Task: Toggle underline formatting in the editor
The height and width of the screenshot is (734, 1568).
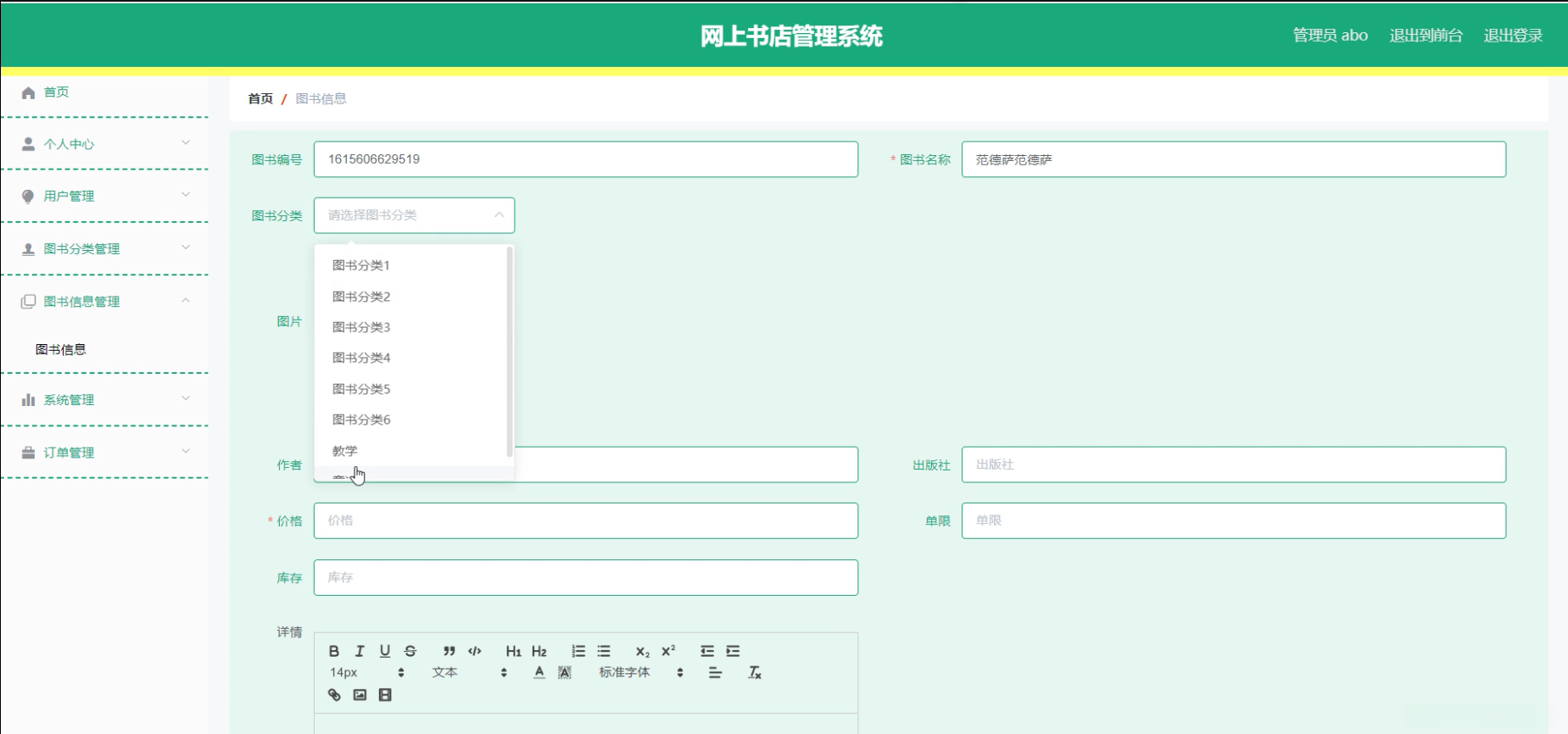Action: [x=385, y=651]
